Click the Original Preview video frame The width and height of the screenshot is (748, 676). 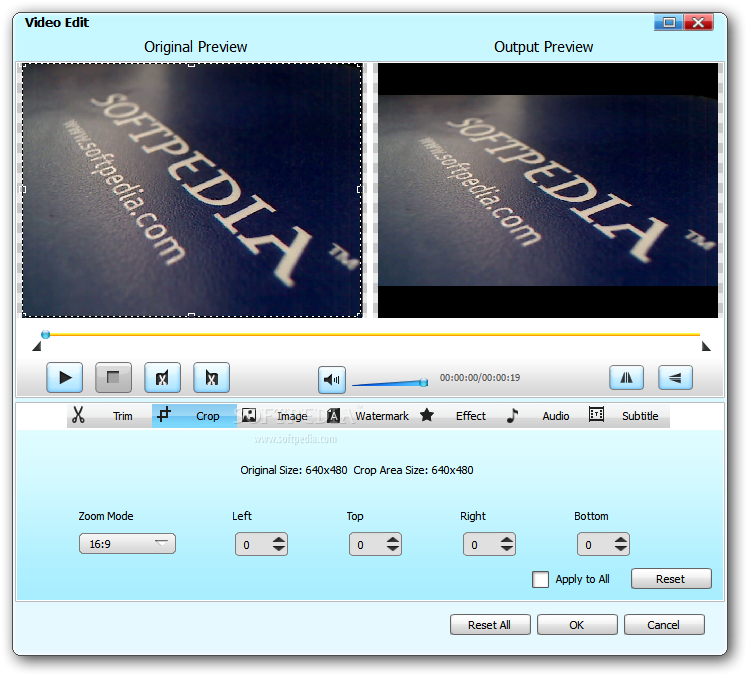(x=192, y=190)
